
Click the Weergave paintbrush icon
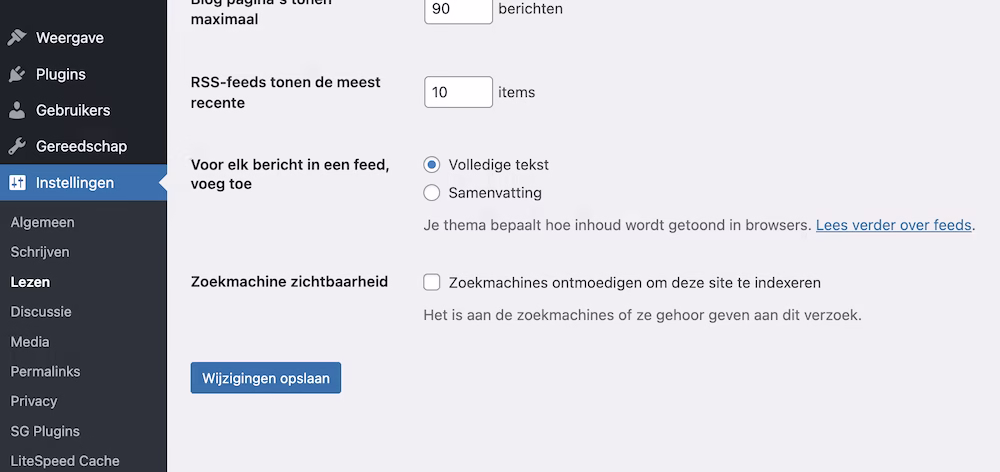click(x=17, y=38)
